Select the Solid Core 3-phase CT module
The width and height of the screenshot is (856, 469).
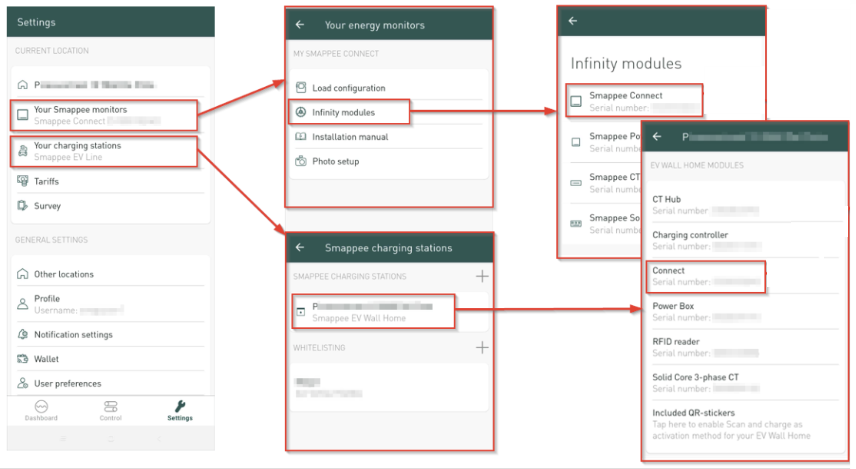click(745, 383)
